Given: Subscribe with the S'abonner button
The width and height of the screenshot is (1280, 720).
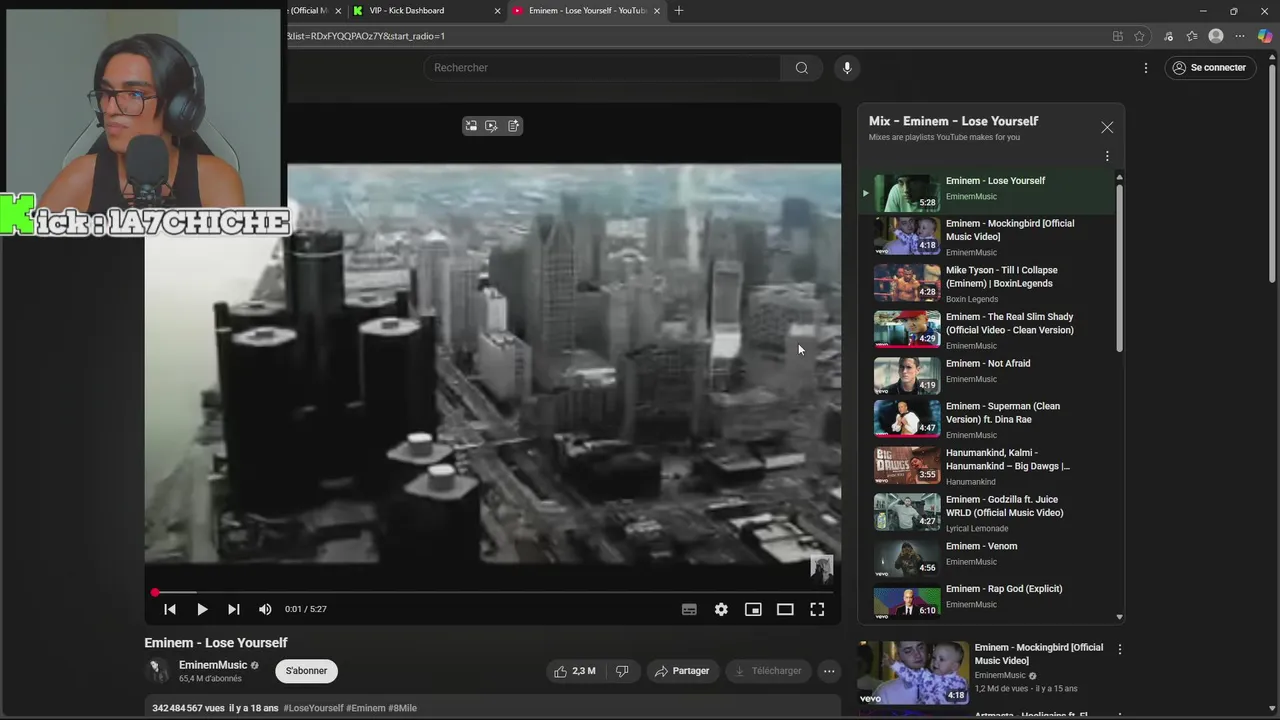Looking at the screenshot, I should (x=306, y=671).
